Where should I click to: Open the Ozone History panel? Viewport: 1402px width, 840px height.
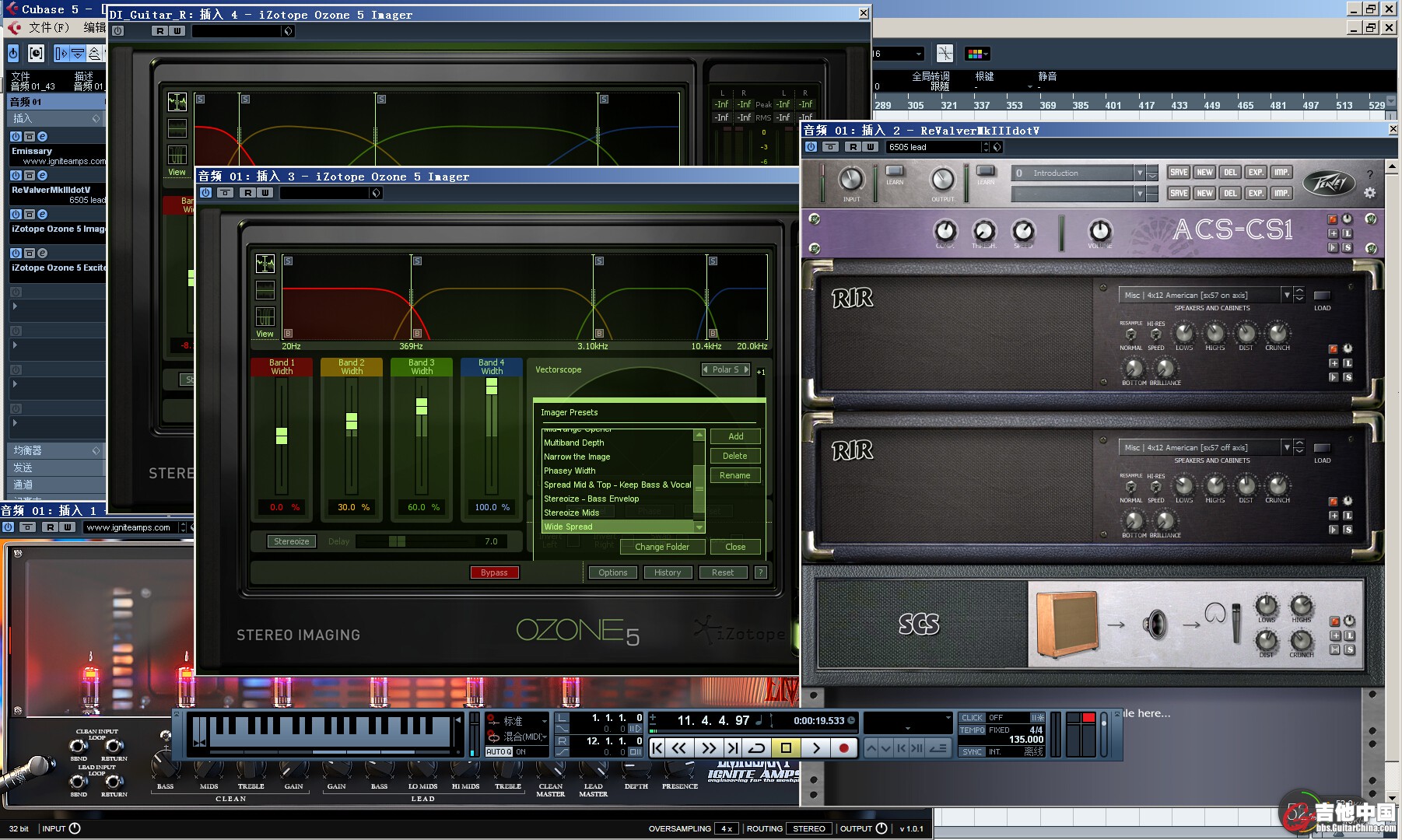668,572
